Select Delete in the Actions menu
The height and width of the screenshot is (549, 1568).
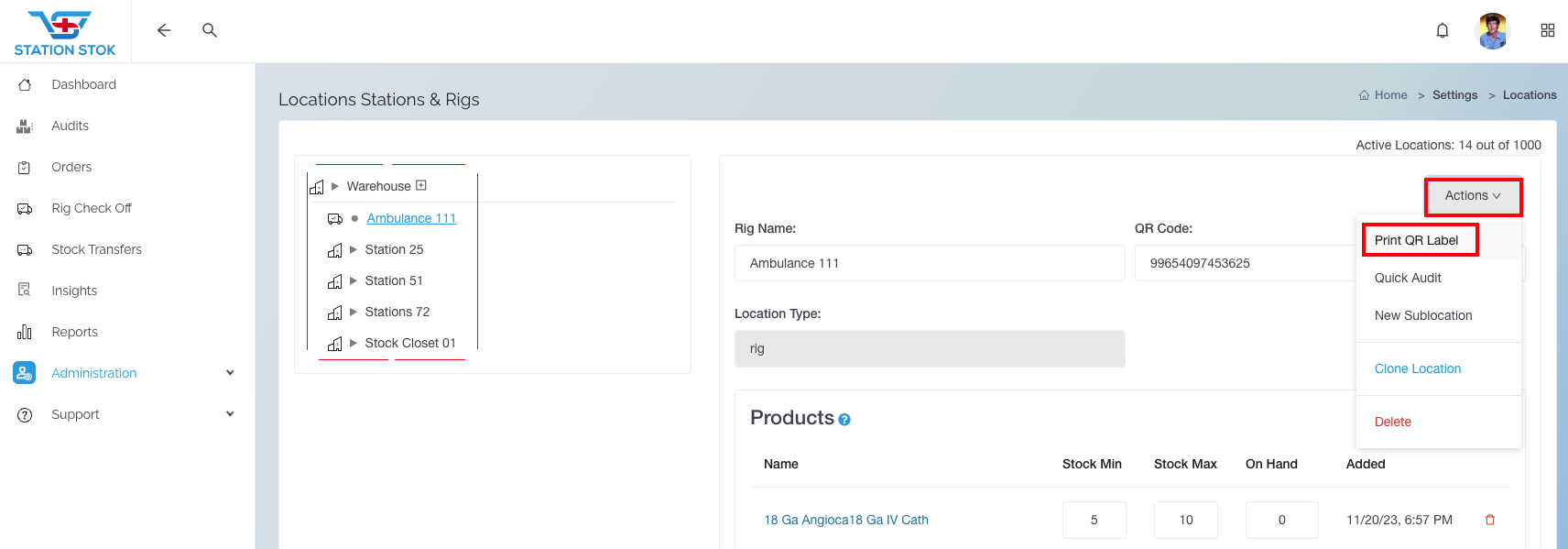(x=1393, y=422)
